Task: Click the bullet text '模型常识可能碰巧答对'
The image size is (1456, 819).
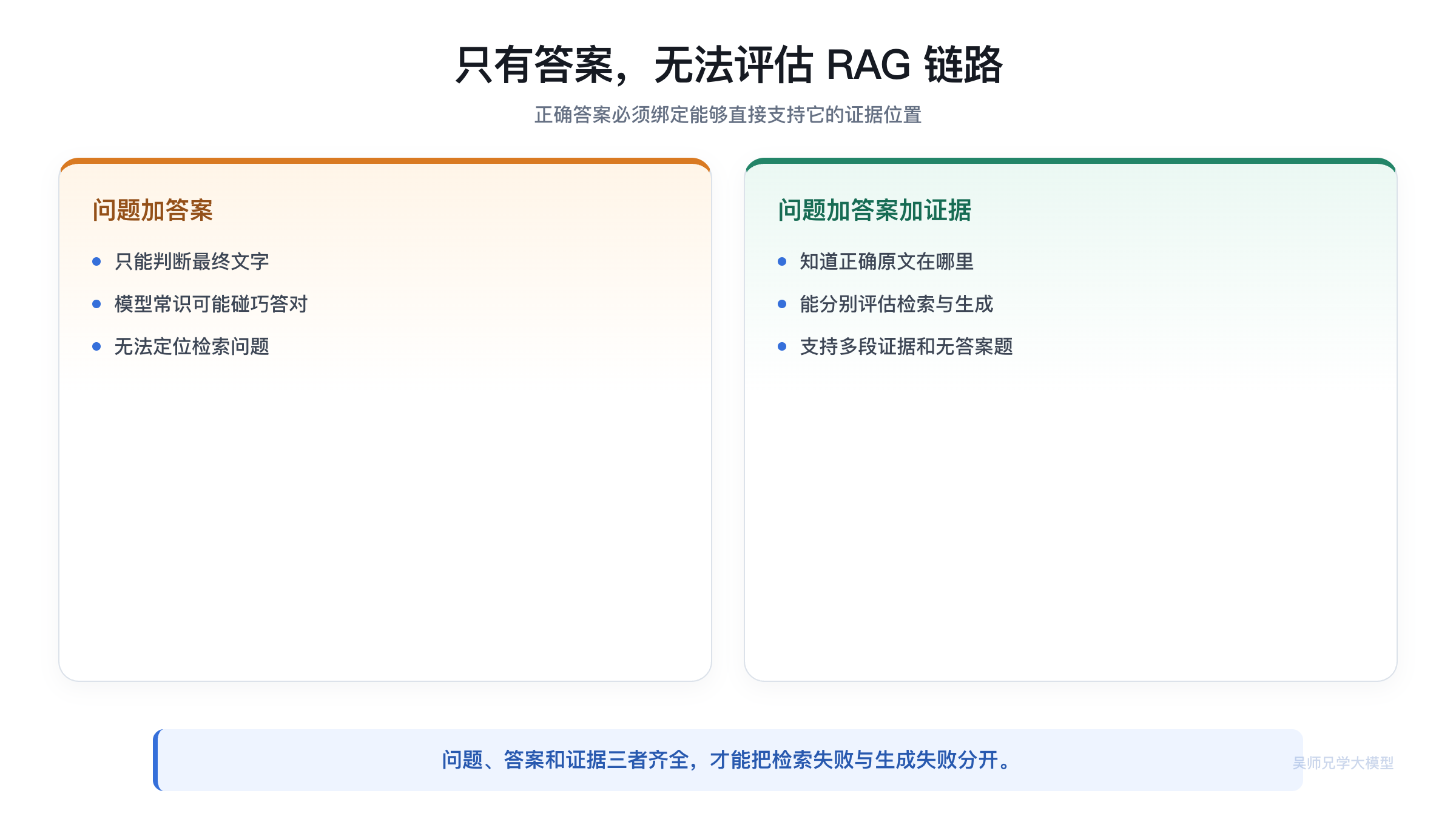Action: click(211, 304)
